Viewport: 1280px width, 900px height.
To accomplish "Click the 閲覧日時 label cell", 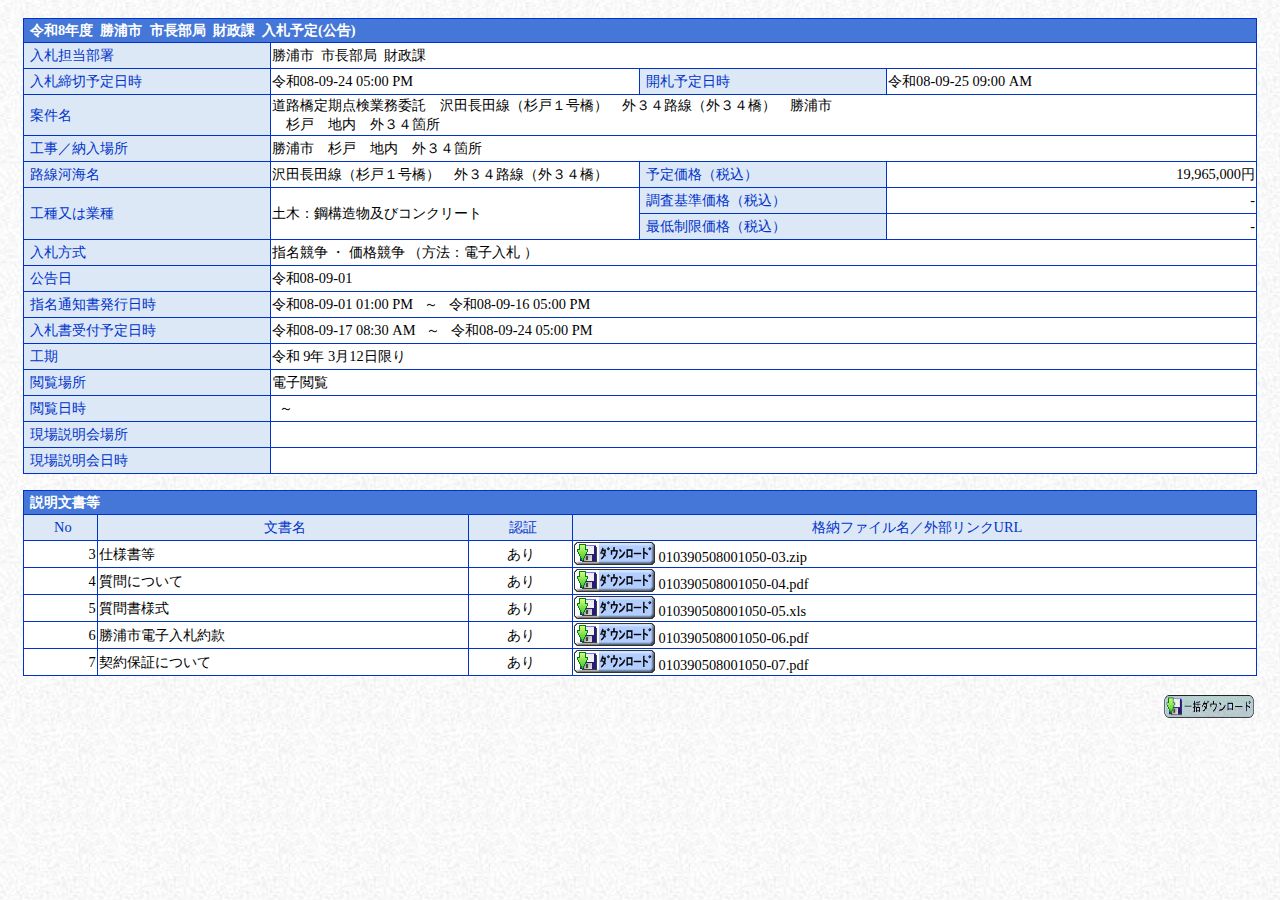I will 147,408.
